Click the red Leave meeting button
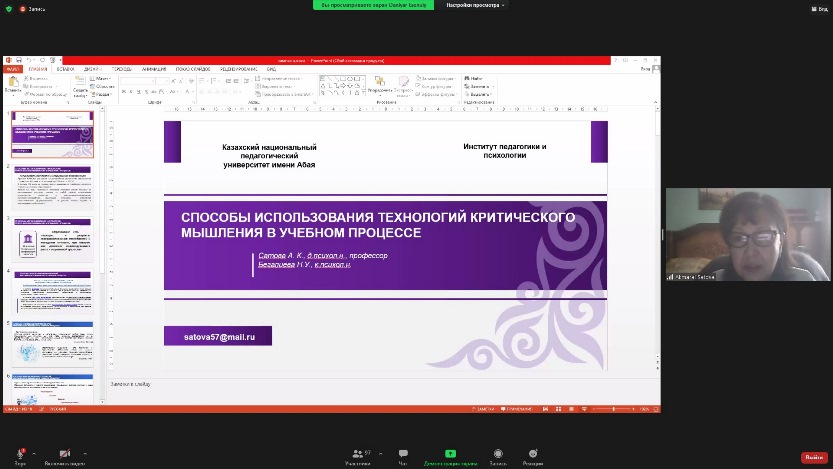 click(x=813, y=457)
